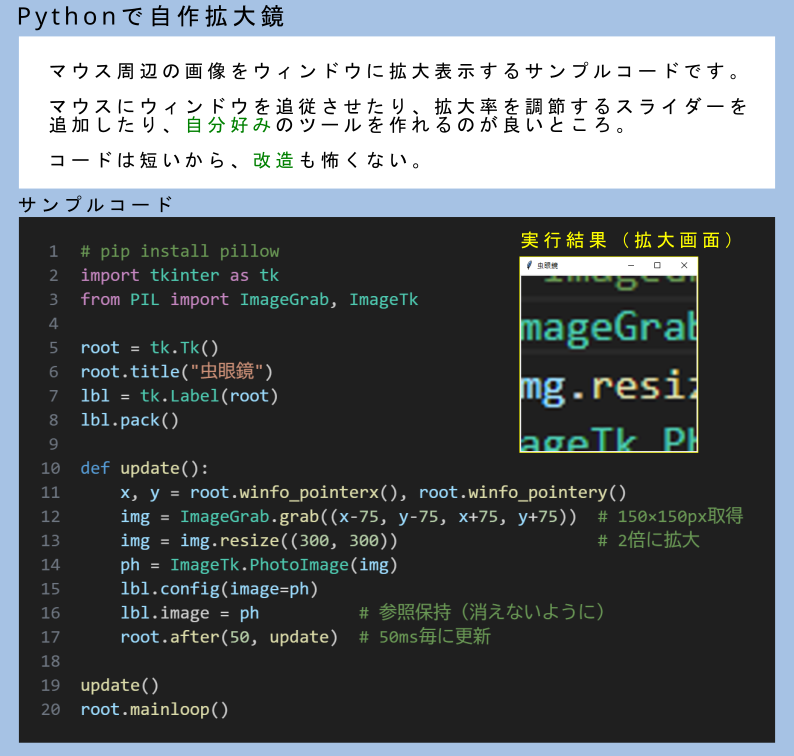
Task: Click the code line "lbl.config(image=ph)"
Action: pyautogui.click(x=219, y=589)
